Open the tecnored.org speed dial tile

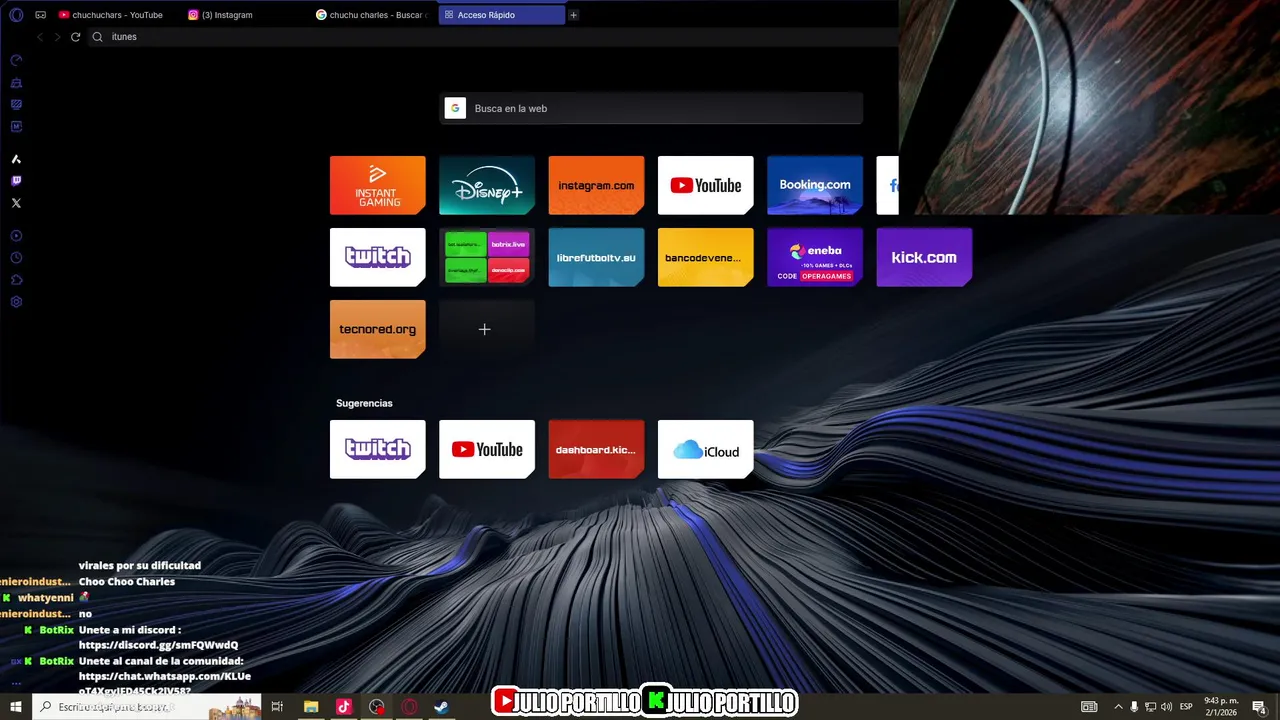pyautogui.click(x=378, y=329)
